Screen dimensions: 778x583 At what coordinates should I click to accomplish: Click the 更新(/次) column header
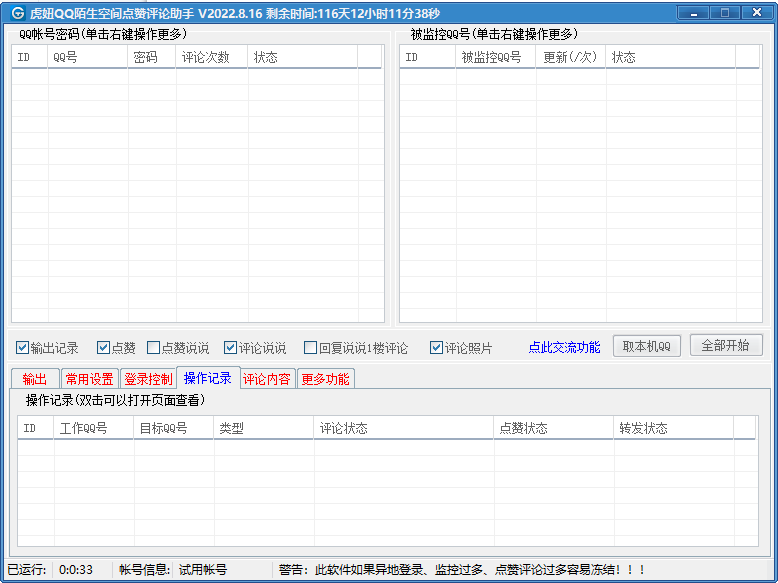571,57
